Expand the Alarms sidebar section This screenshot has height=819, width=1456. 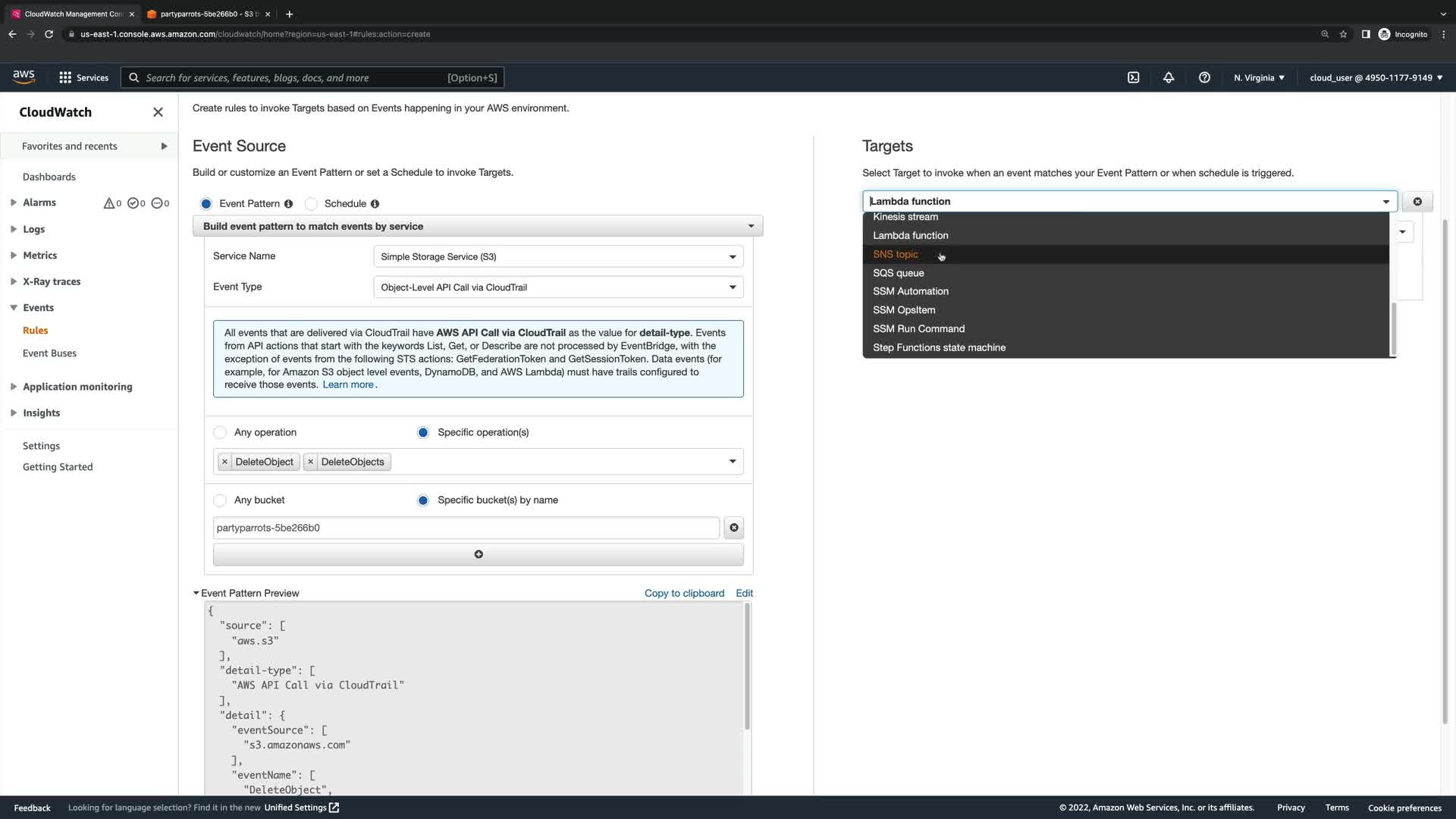pyautogui.click(x=14, y=202)
